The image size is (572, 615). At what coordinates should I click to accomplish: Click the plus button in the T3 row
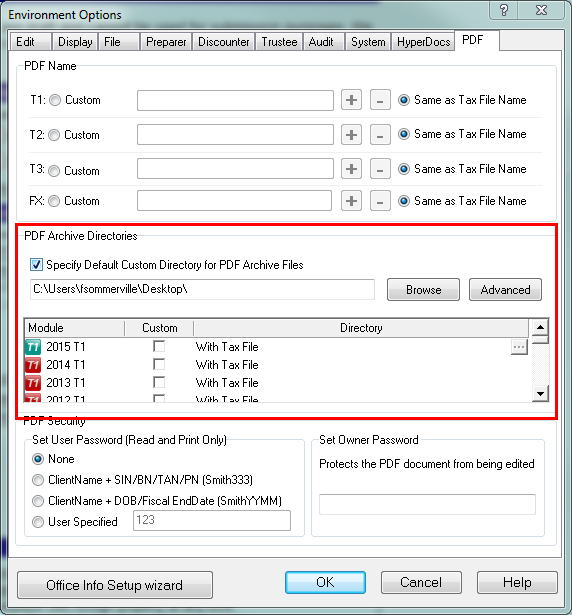coord(351,169)
